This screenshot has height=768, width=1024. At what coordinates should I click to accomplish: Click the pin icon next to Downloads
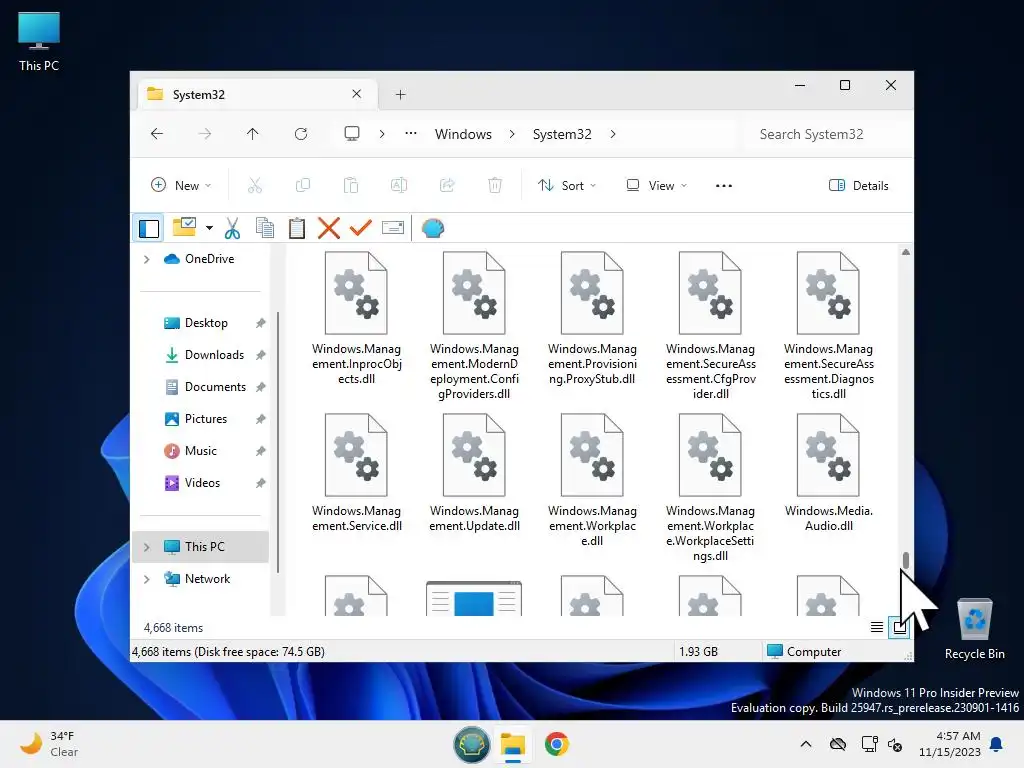[261, 355]
